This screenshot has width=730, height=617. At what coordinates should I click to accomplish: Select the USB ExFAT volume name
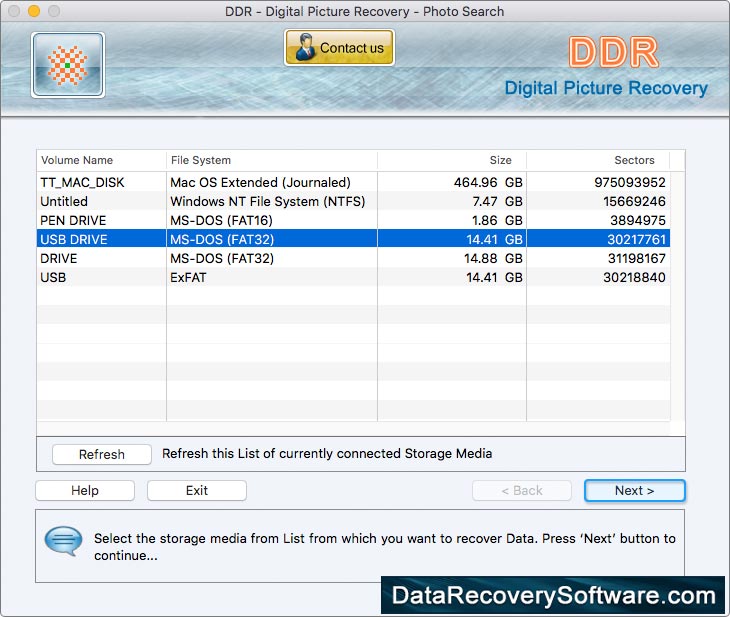pos(53,278)
